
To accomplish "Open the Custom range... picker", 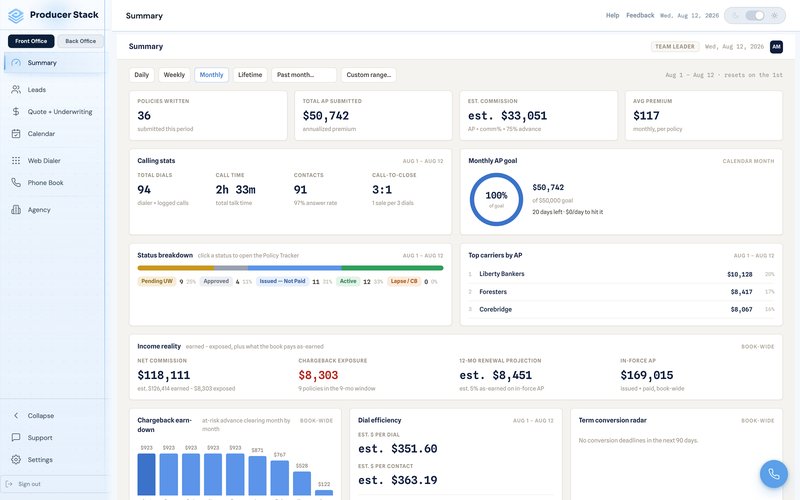I will tap(368, 74).
